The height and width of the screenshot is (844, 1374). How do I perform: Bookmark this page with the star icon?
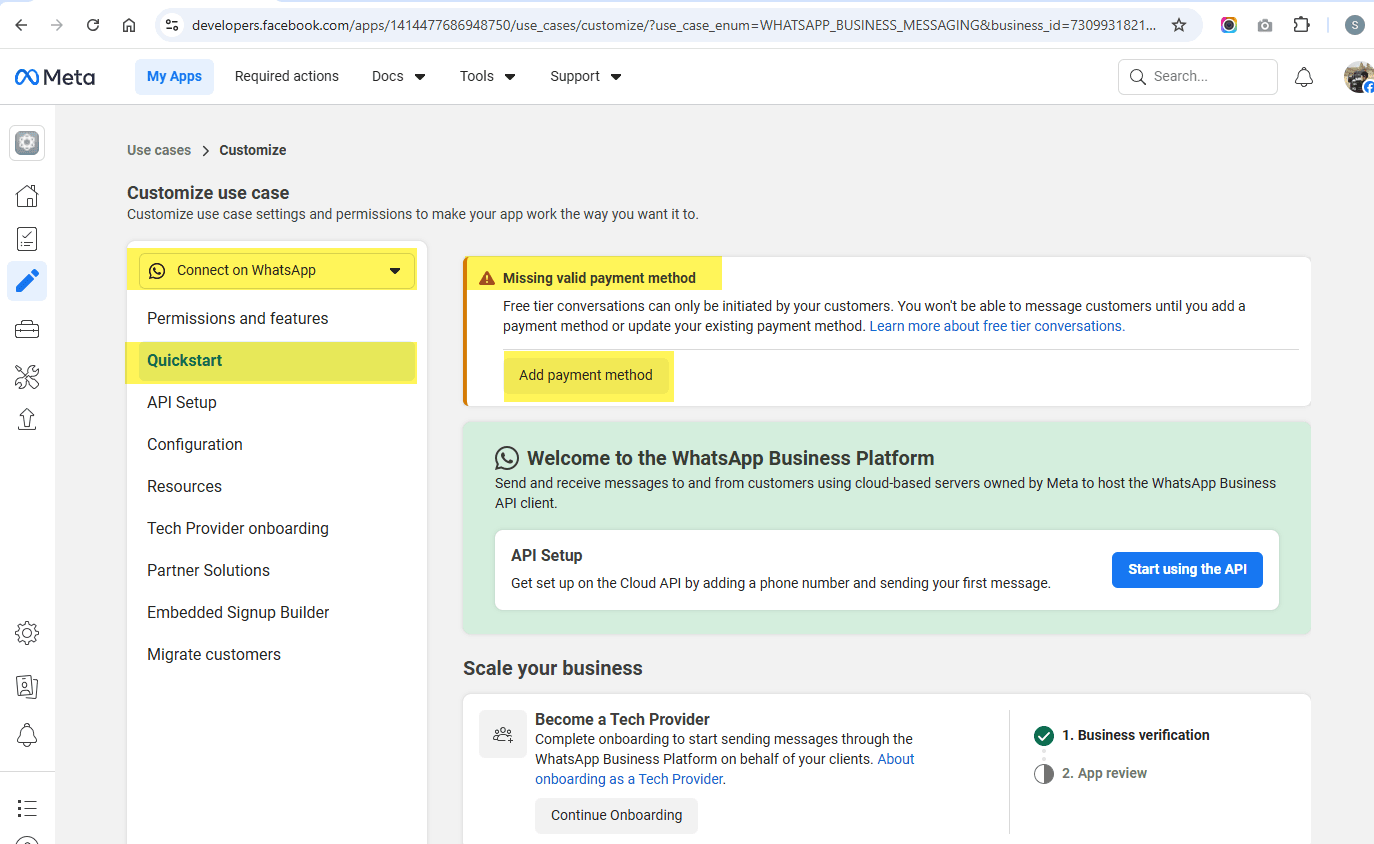1179,25
